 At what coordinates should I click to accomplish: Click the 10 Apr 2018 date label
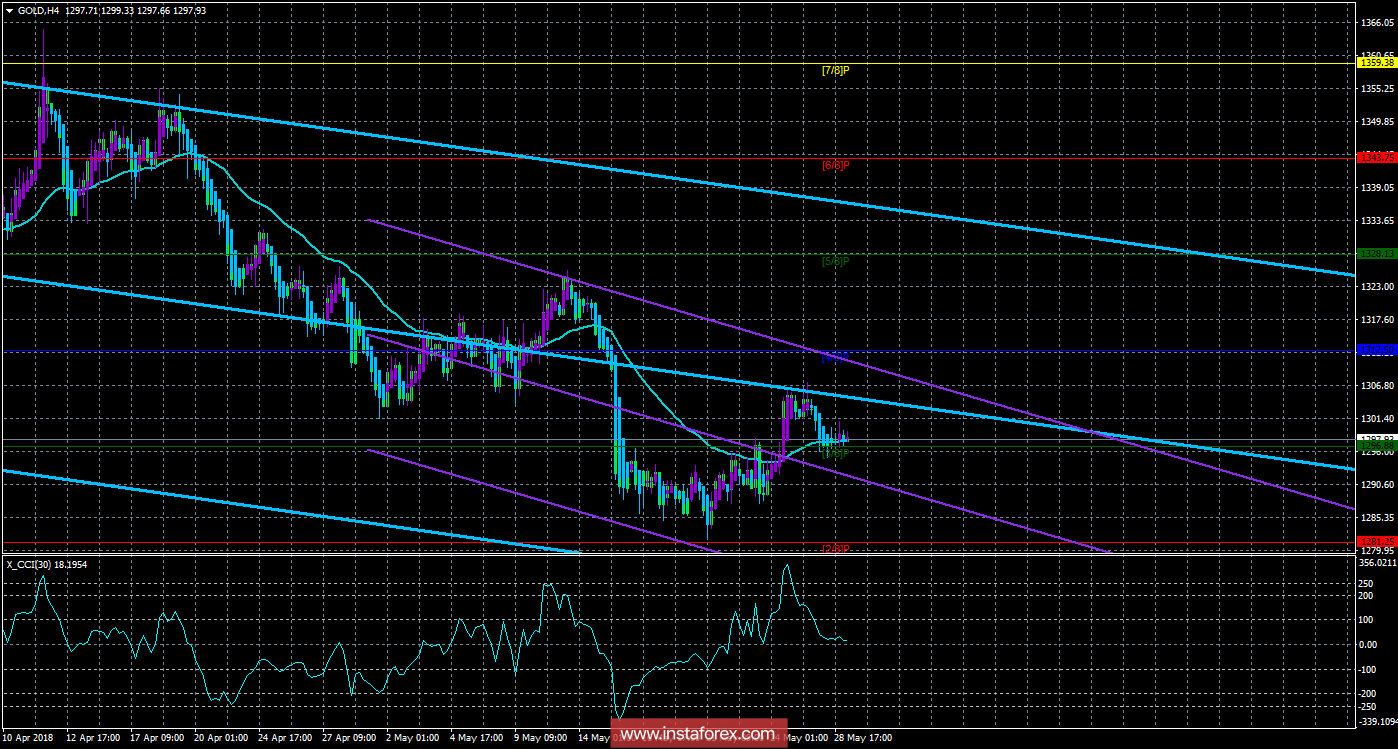pyautogui.click(x=30, y=738)
